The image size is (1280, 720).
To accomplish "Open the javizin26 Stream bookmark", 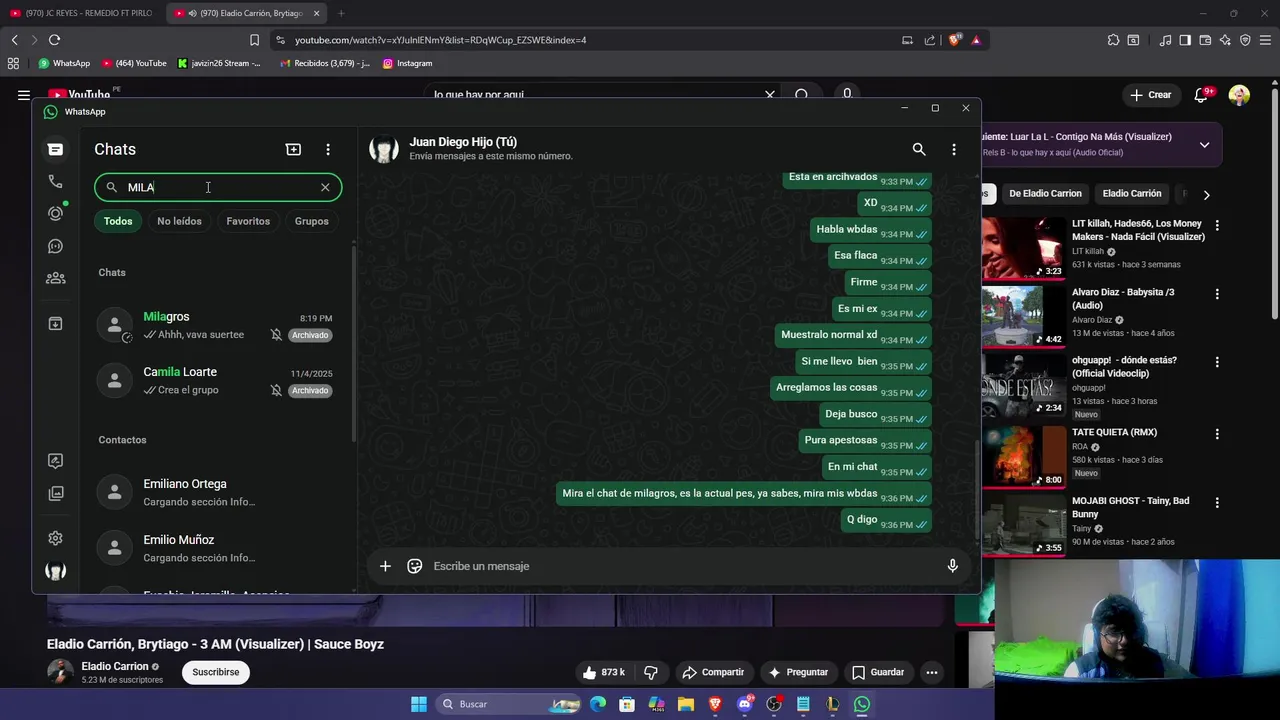I will pos(219,63).
